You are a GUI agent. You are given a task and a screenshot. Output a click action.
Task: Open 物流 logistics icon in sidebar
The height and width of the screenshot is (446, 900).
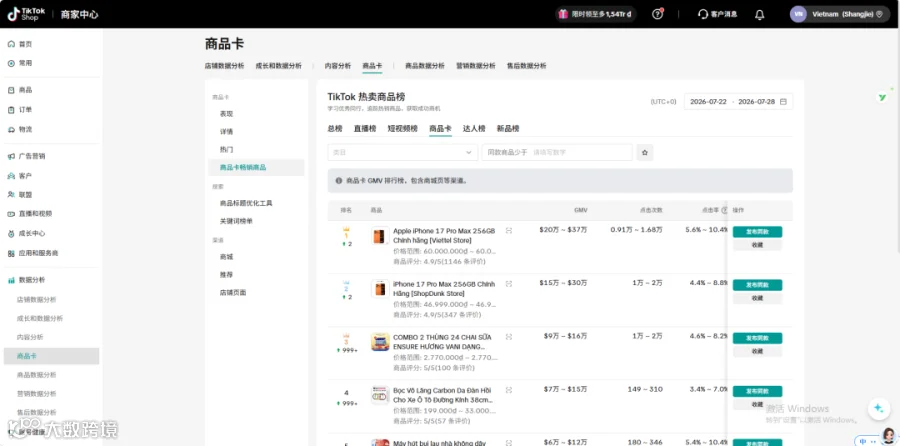tap(11, 130)
